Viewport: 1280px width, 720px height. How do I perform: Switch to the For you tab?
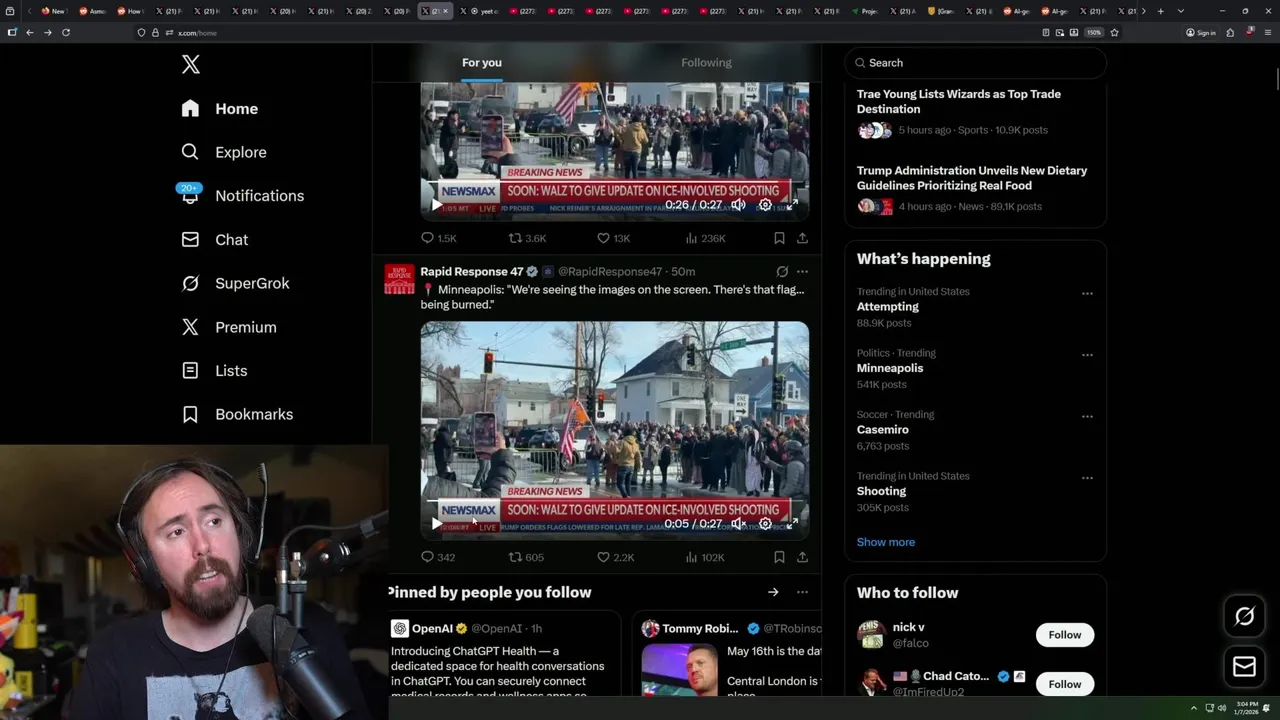pyautogui.click(x=482, y=63)
